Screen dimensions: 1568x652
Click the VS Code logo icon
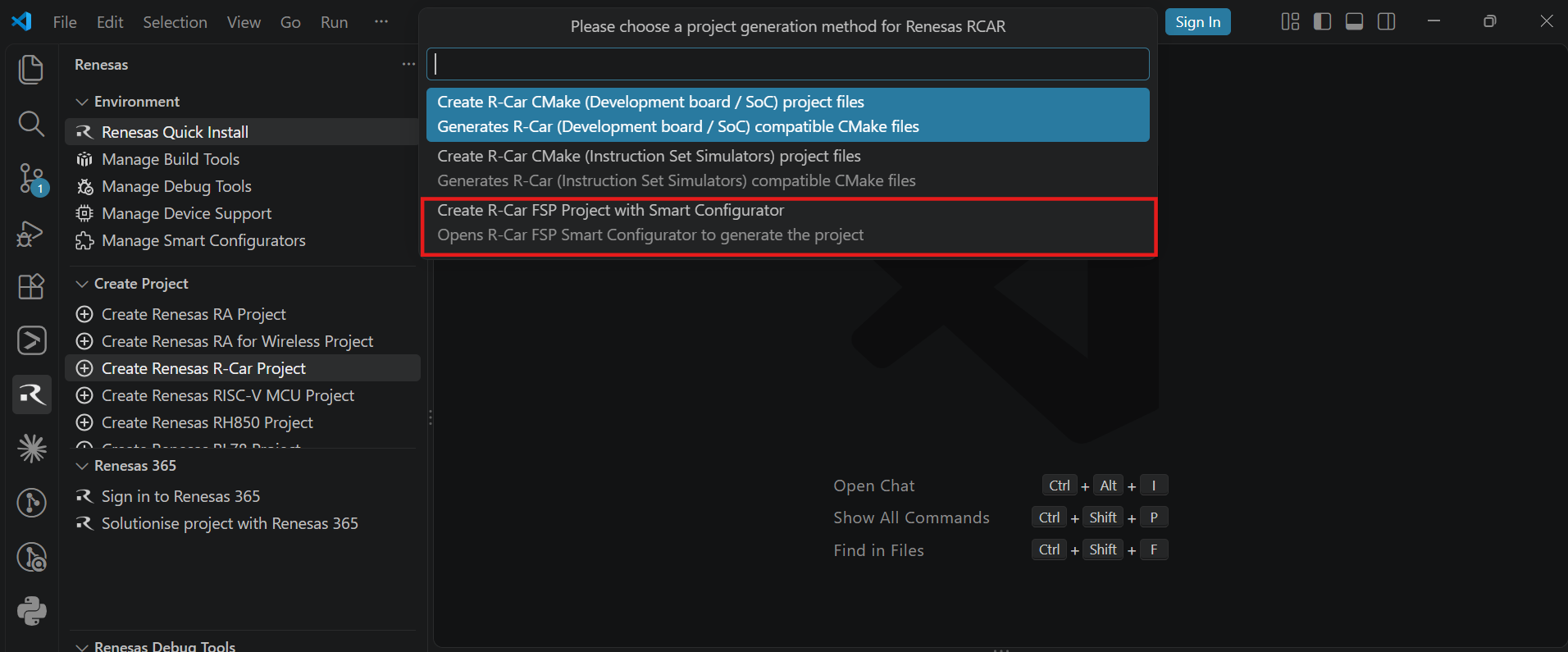tap(22, 21)
